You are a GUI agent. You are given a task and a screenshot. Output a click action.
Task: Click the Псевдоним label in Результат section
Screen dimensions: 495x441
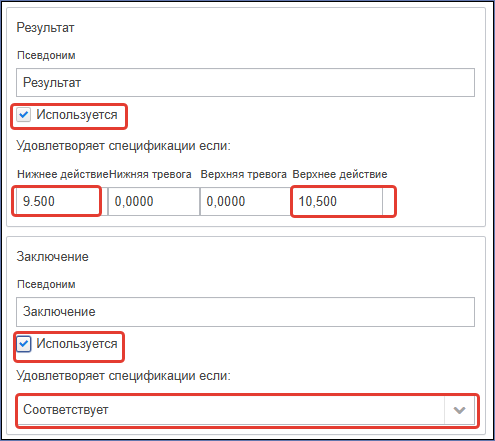(46, 55)
